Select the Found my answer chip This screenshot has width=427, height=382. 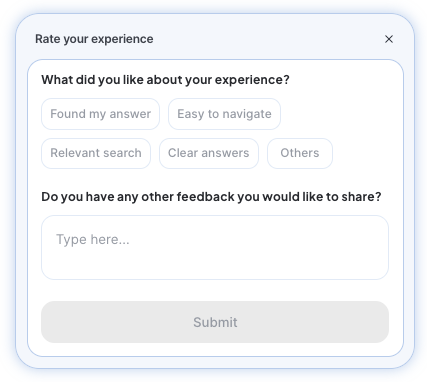(x=100, y=114)
